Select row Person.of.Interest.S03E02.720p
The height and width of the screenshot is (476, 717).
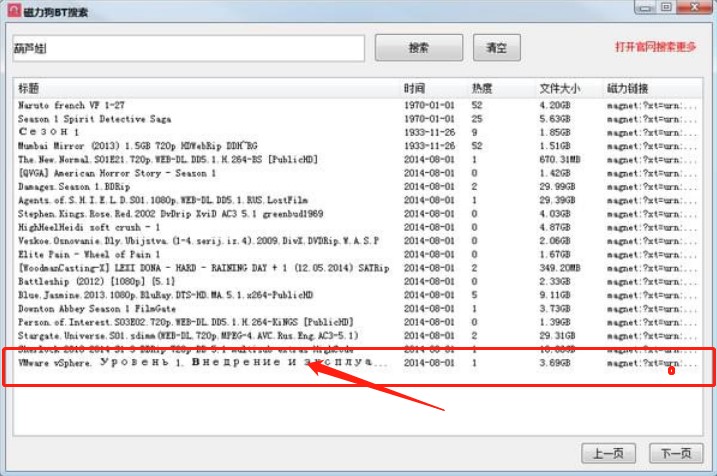coord(358,322)
